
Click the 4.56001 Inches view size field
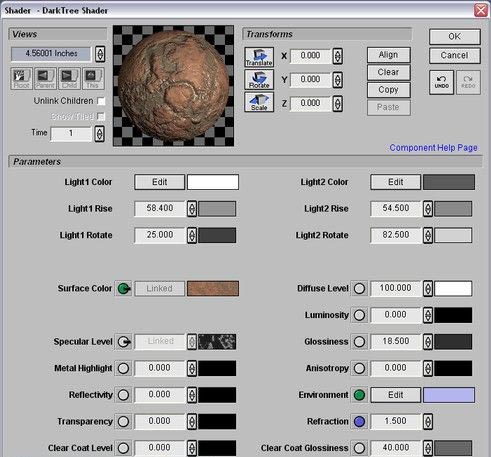[51, 54]
